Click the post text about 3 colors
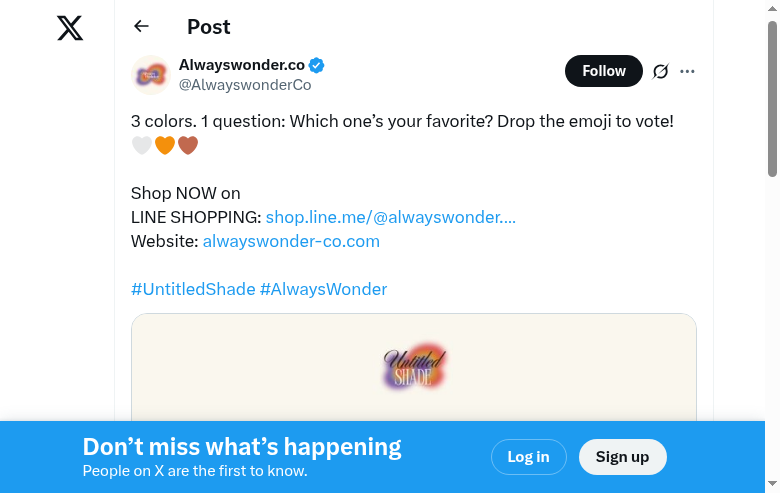The image size is (780, 493). (402, 121)
